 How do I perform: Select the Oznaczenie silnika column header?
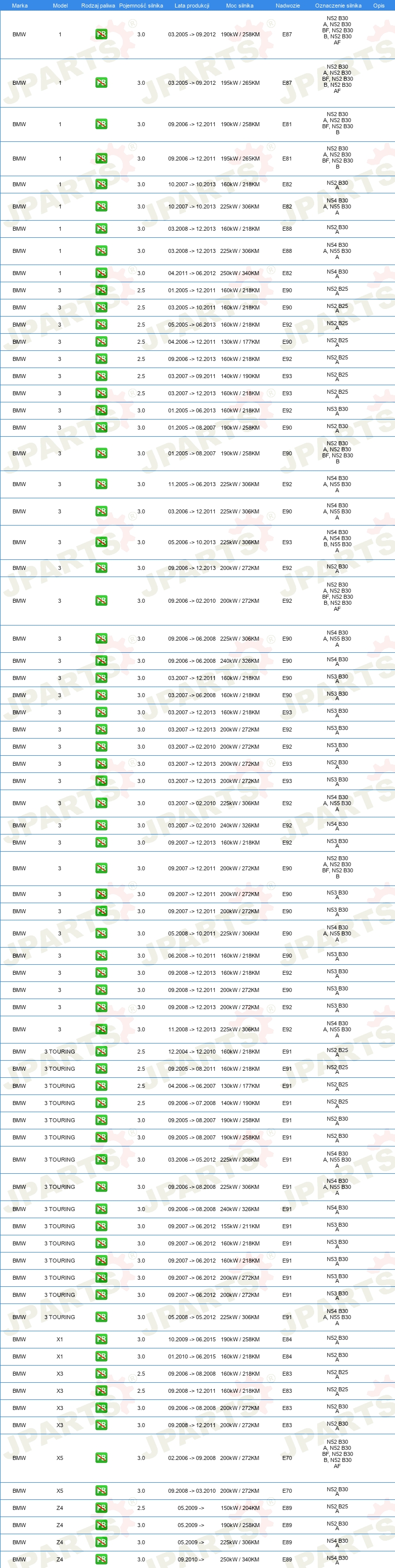(x=338, y=6)
